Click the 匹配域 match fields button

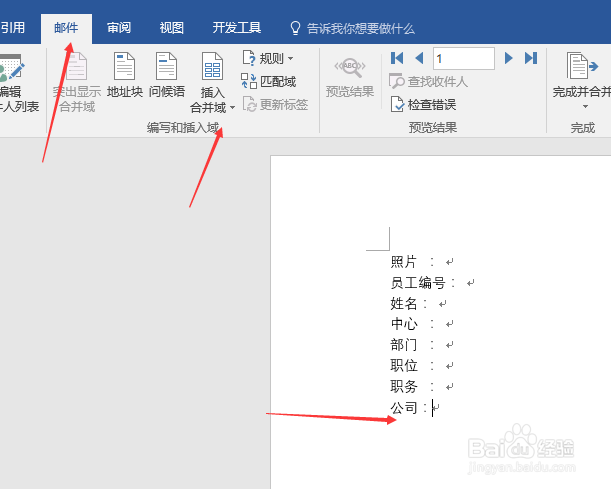tap(268, 81)
